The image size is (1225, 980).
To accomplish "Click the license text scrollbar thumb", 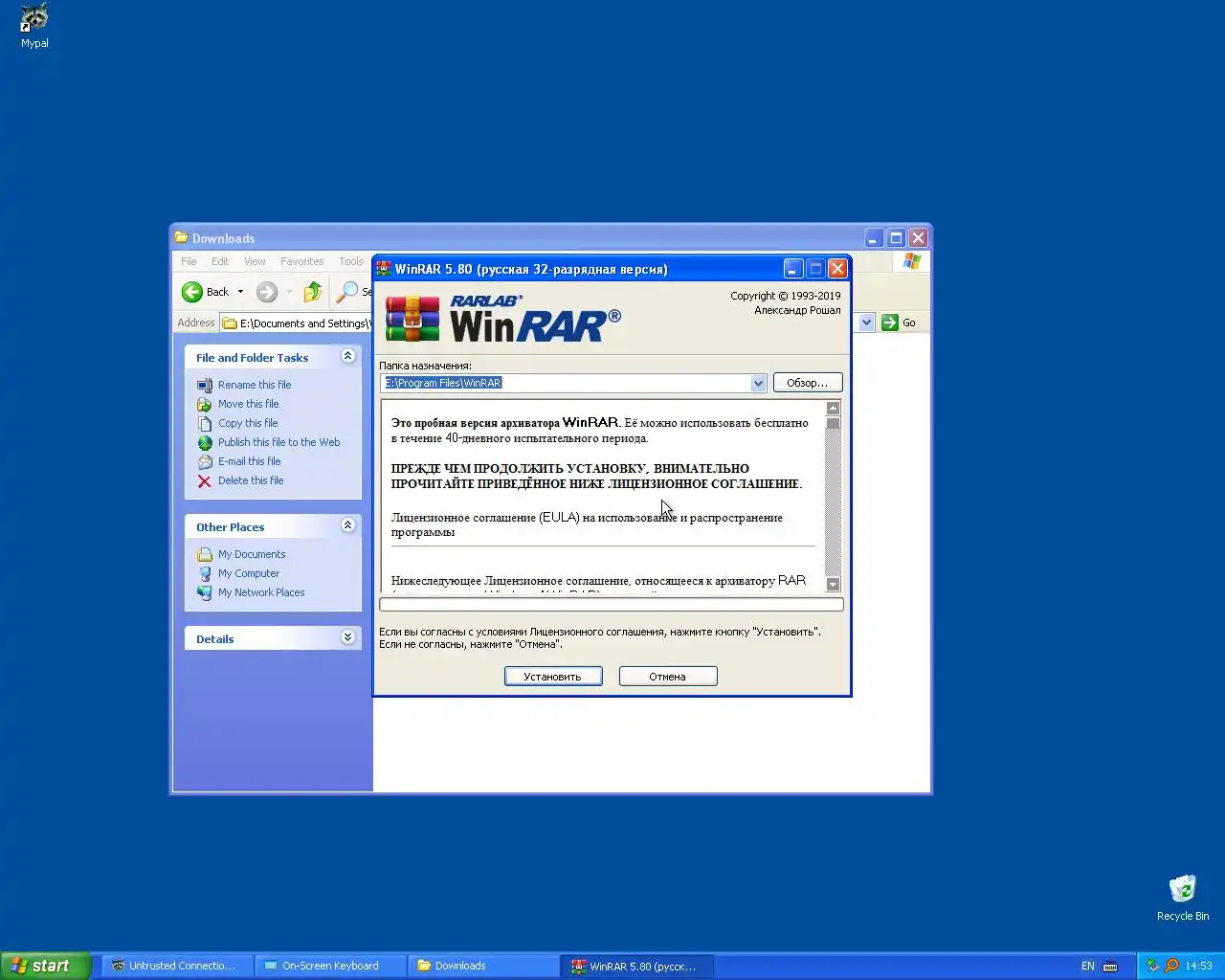I will [833, 423].
